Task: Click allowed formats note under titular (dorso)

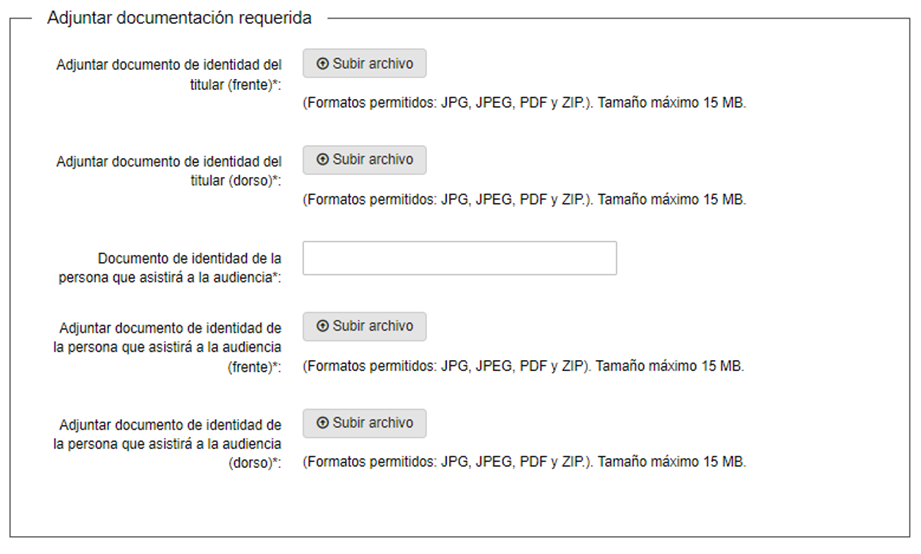Action: click(525, 200)
